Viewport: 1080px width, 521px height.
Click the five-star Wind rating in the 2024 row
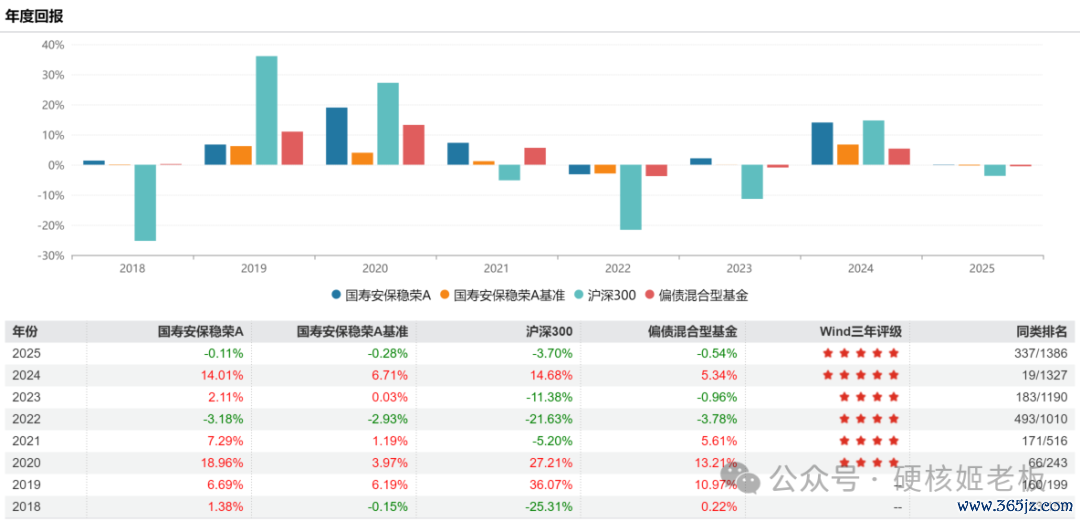click(x=860, y=375)
